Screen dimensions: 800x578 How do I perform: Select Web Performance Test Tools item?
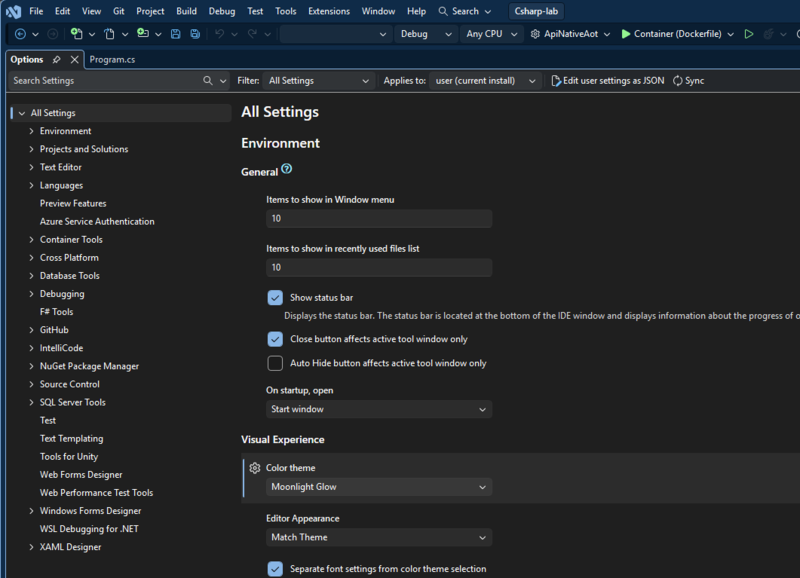coord(96,493)
